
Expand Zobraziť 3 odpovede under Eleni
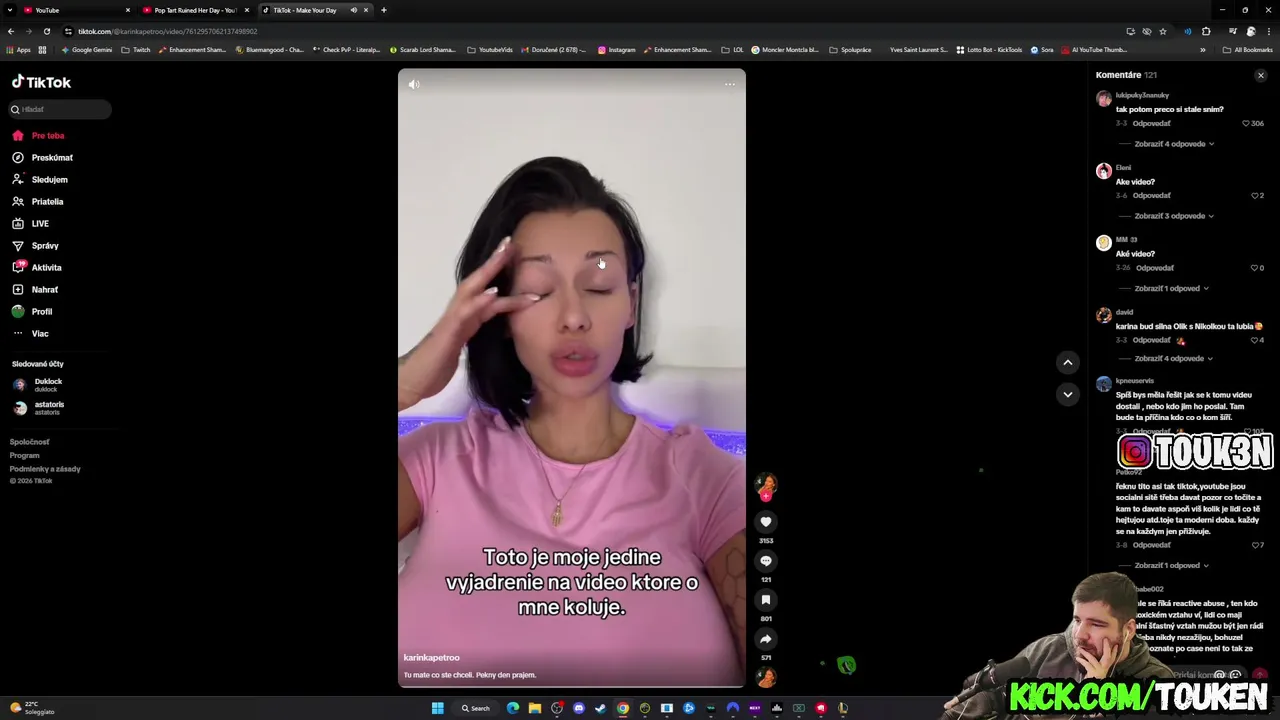(x=1174, y=216)
